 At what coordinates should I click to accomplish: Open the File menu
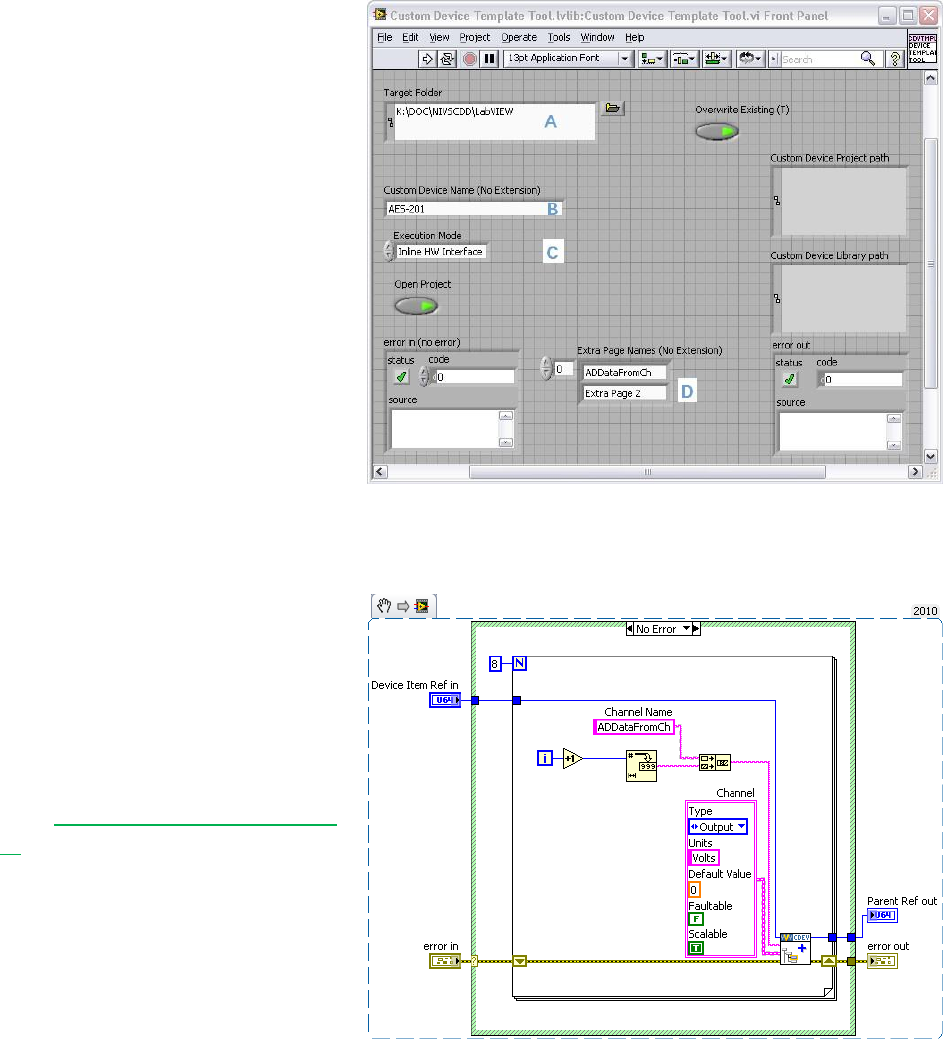[x=384, y=37]
